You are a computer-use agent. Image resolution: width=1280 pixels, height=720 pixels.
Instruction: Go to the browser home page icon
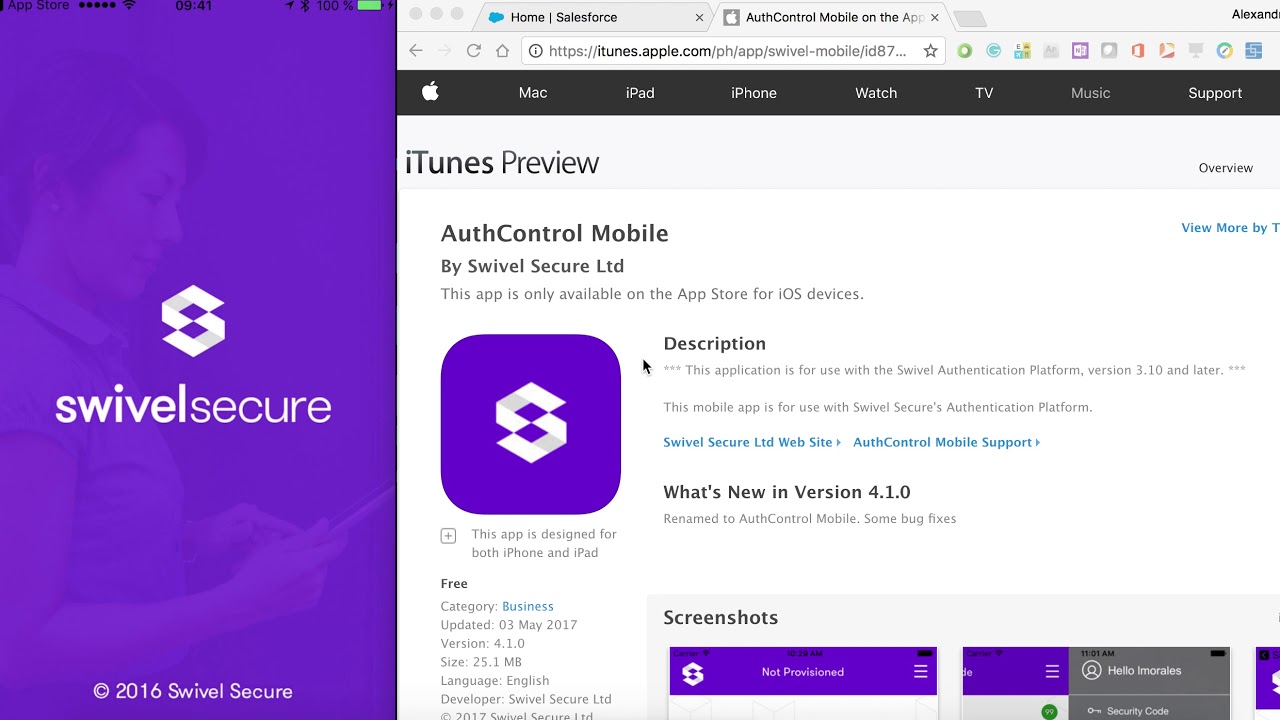(x=503, y=51)
